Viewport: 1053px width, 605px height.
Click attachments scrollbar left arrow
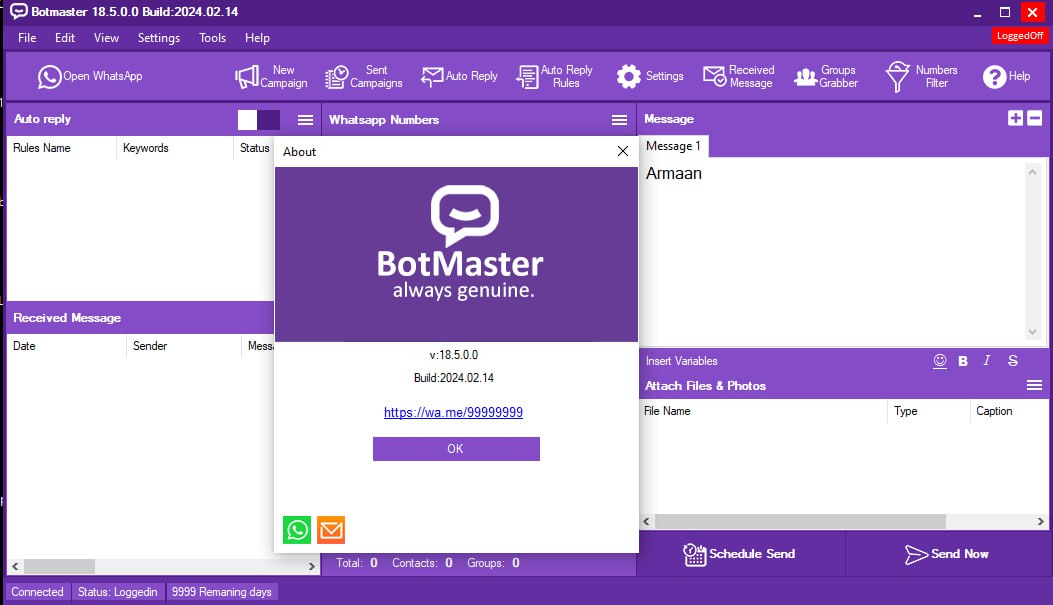(646, 521)
